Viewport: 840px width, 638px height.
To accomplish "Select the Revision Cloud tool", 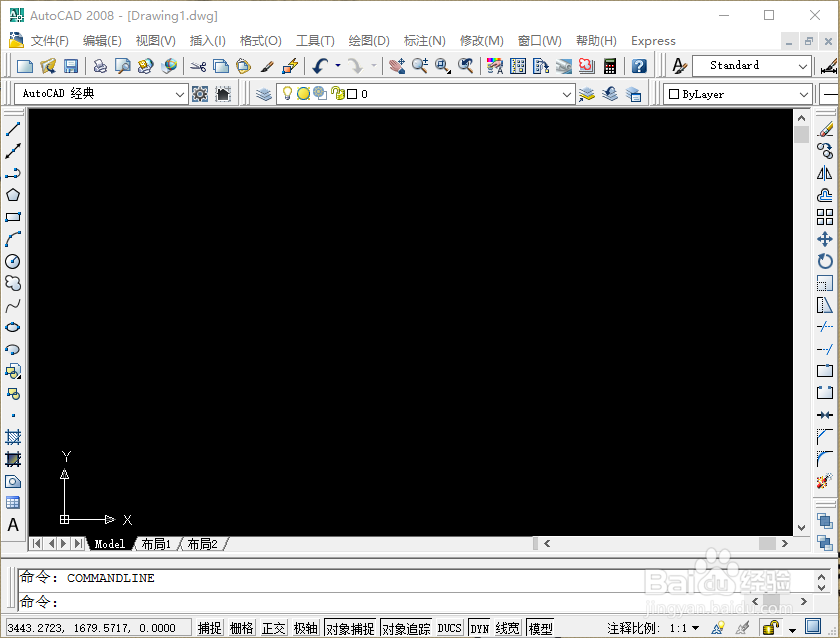I will coord(13,283).
